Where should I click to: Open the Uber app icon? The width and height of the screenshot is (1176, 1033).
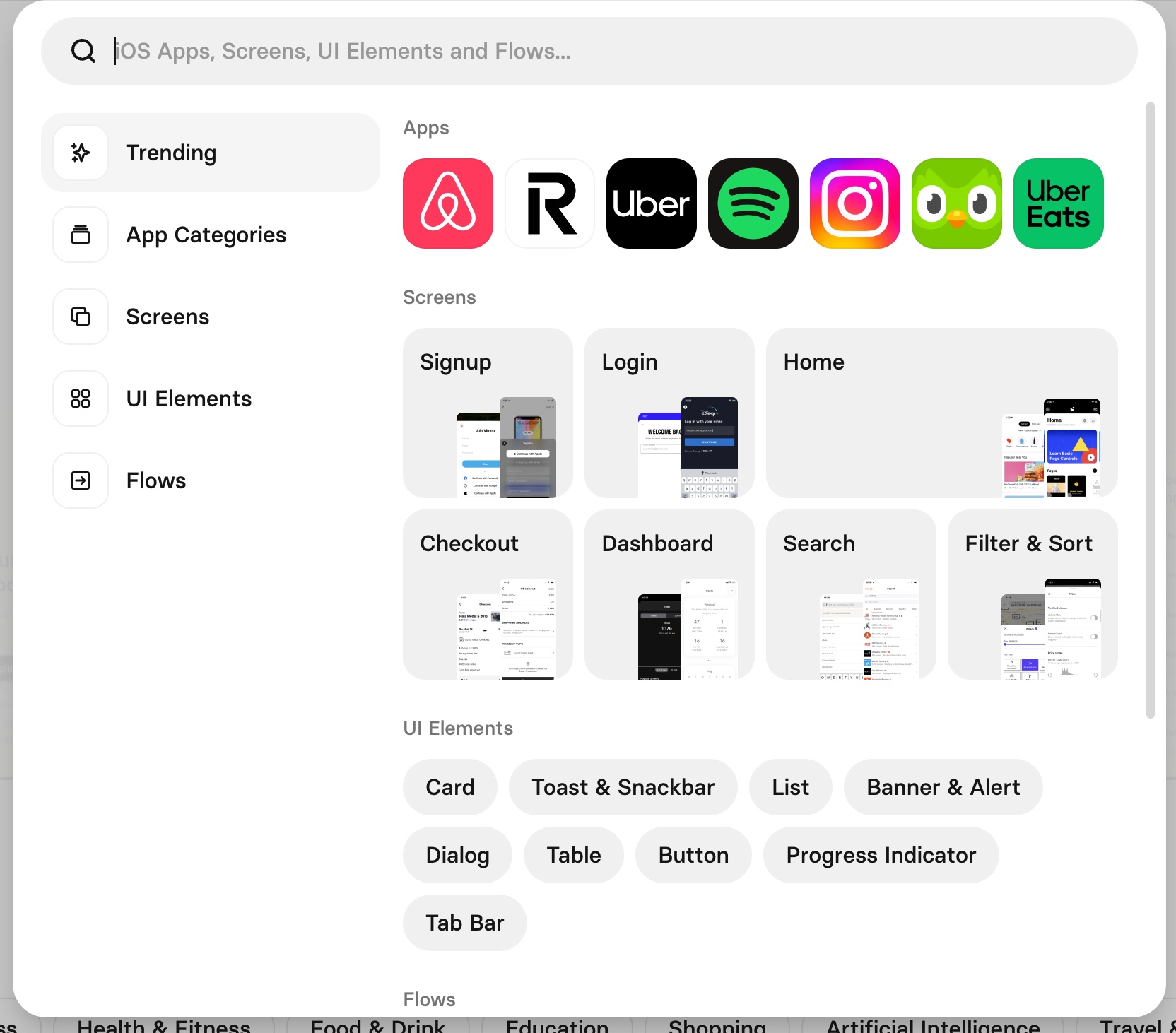[x=652, y=203]
